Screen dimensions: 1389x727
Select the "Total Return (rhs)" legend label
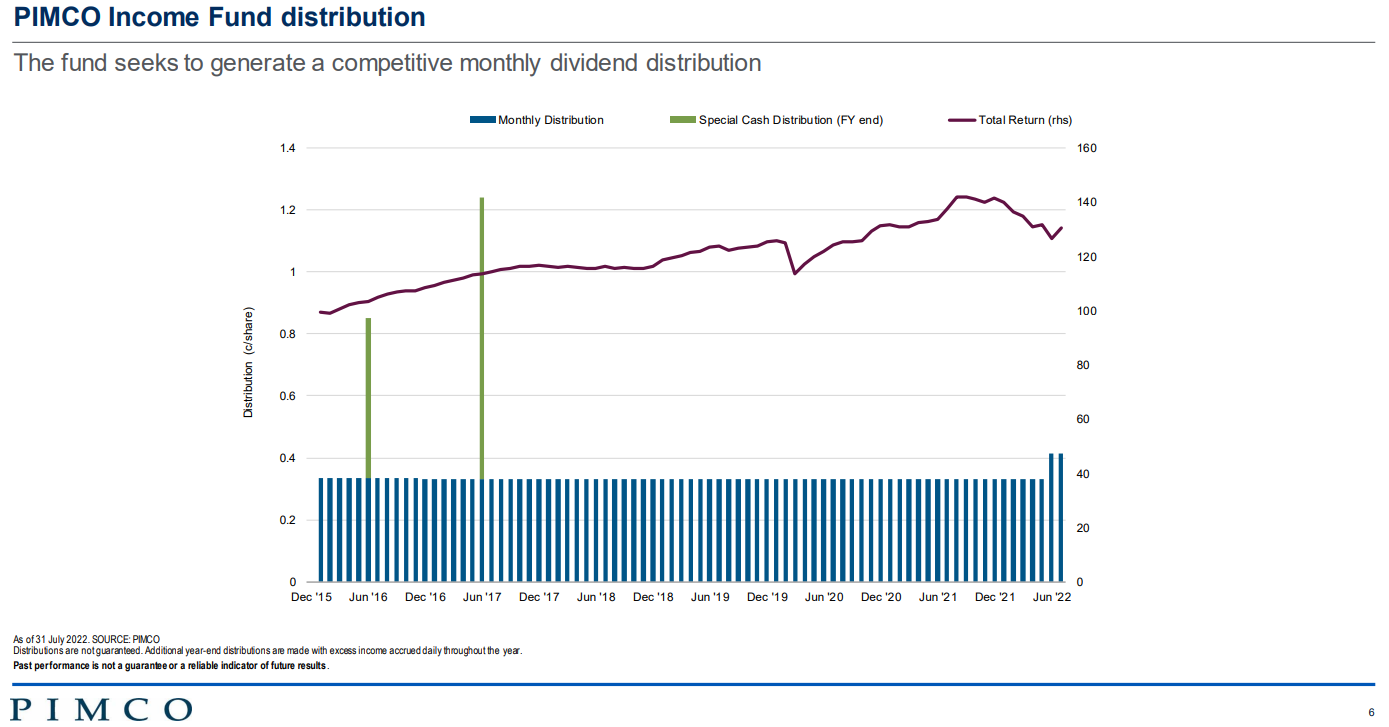pyautogui.click(x=1025, y=120)
